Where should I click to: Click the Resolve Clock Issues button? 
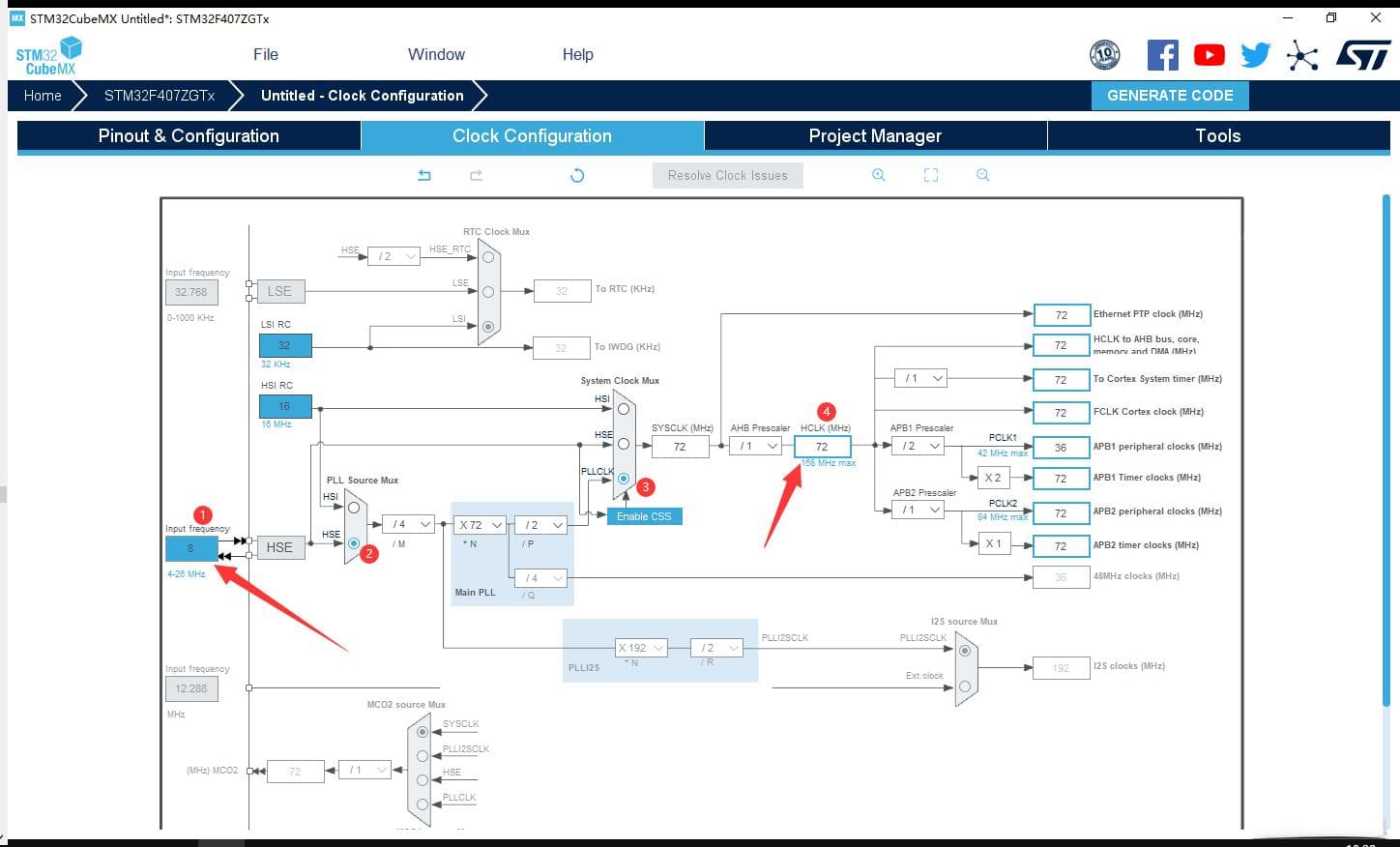pyautogui.click(x=728, y=175)
